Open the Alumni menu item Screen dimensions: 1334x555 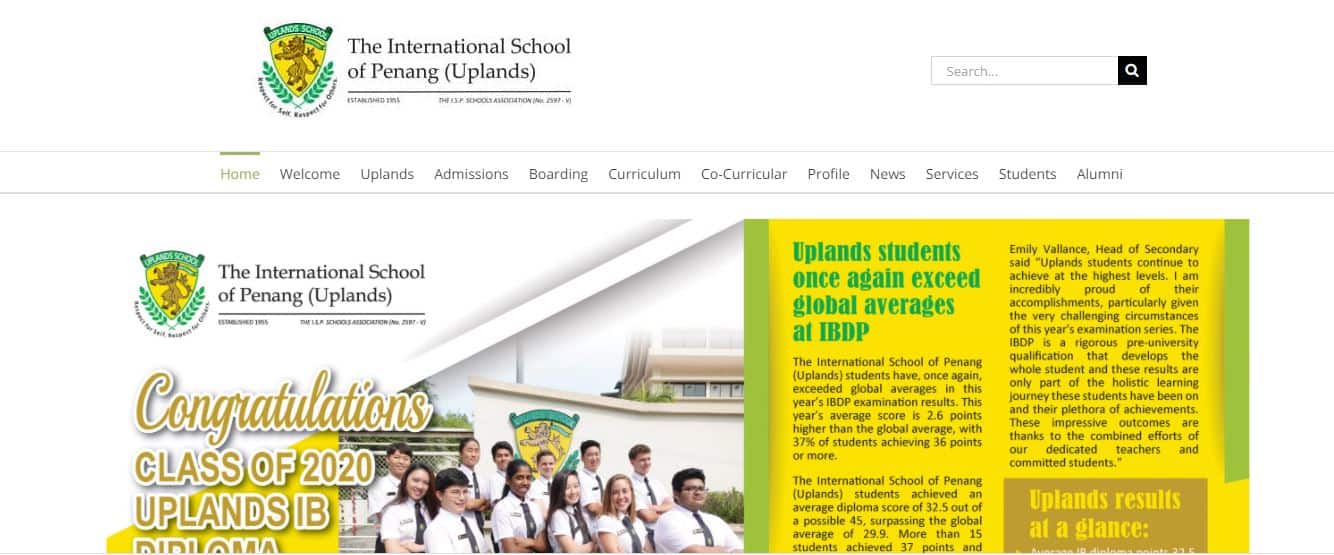pos(1099,174)
